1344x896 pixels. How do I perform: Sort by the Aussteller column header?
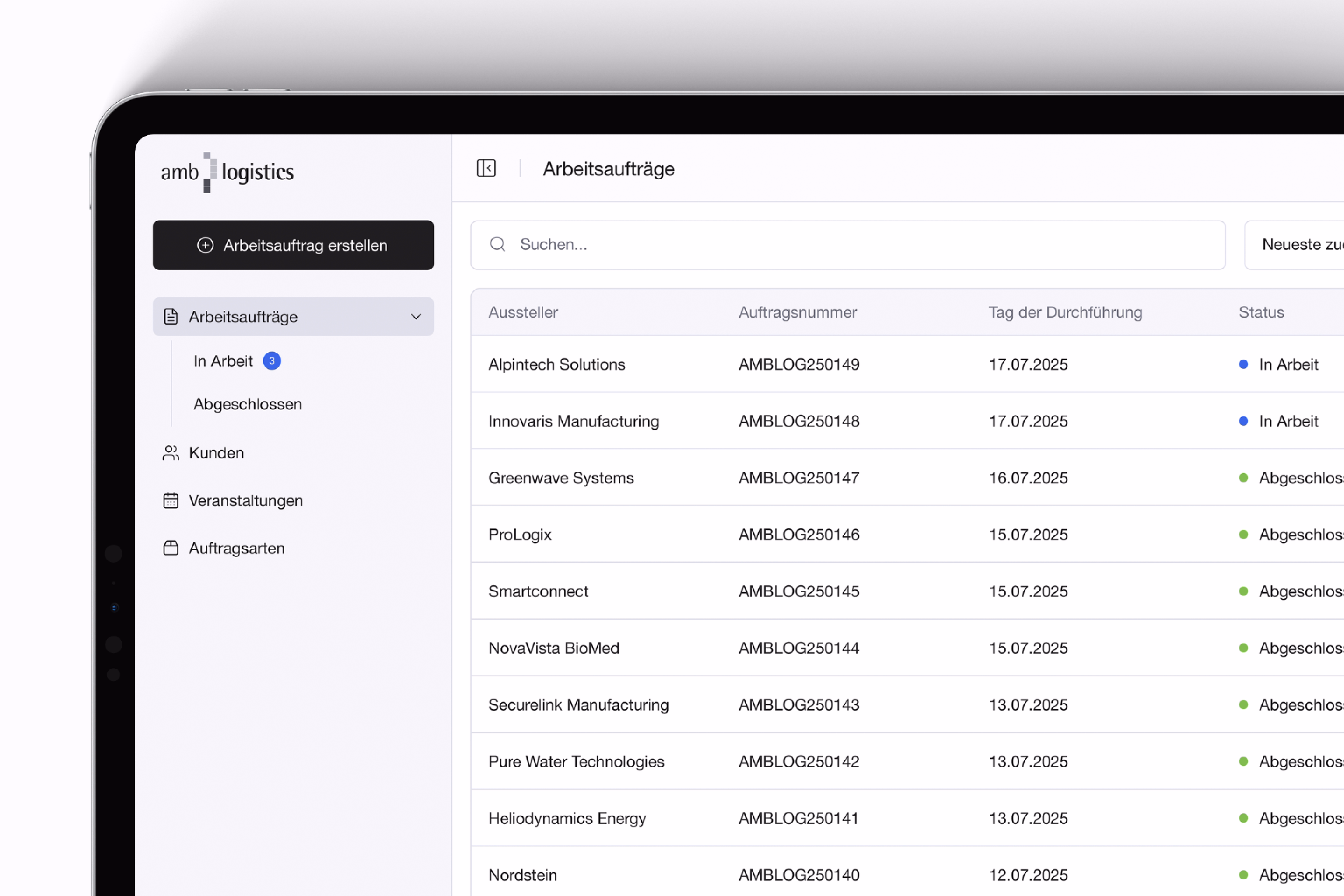pyautogui.click(x=523, y=312)
